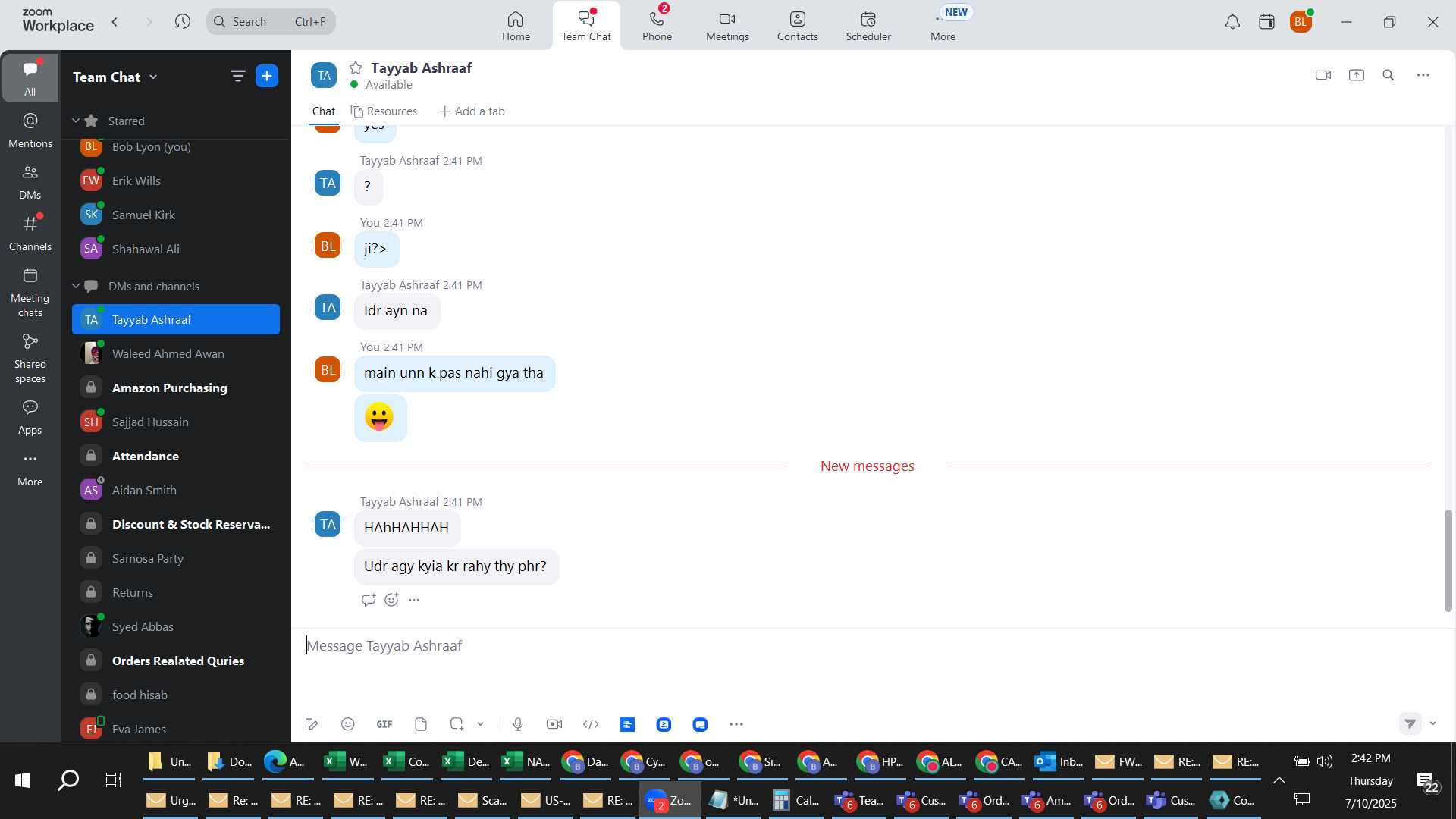The image size is (1456, 819).
Task: Open the BL profile avatar menu
Action: tap(1301, 22)
